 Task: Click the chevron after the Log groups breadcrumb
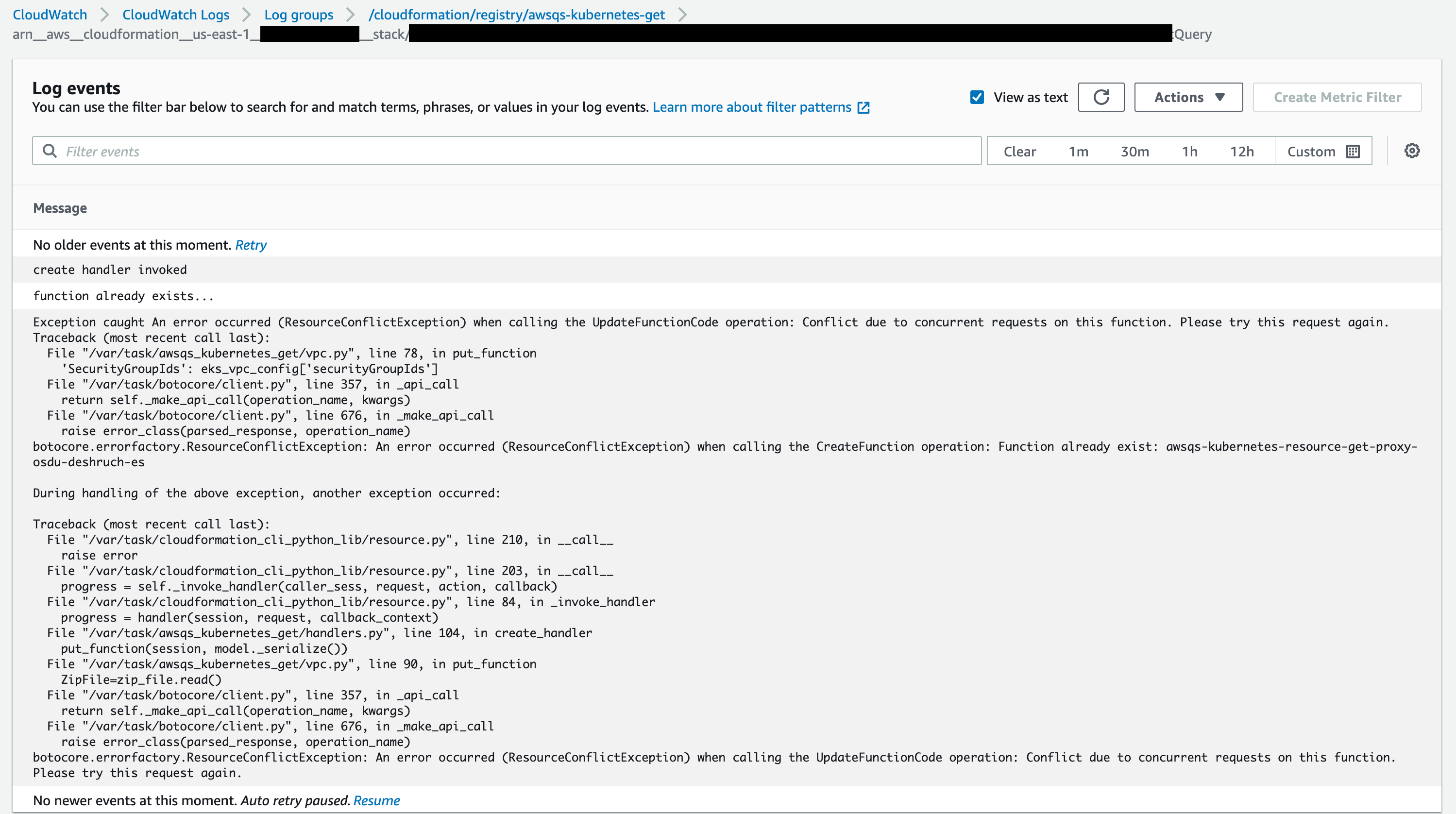(351, 15)
